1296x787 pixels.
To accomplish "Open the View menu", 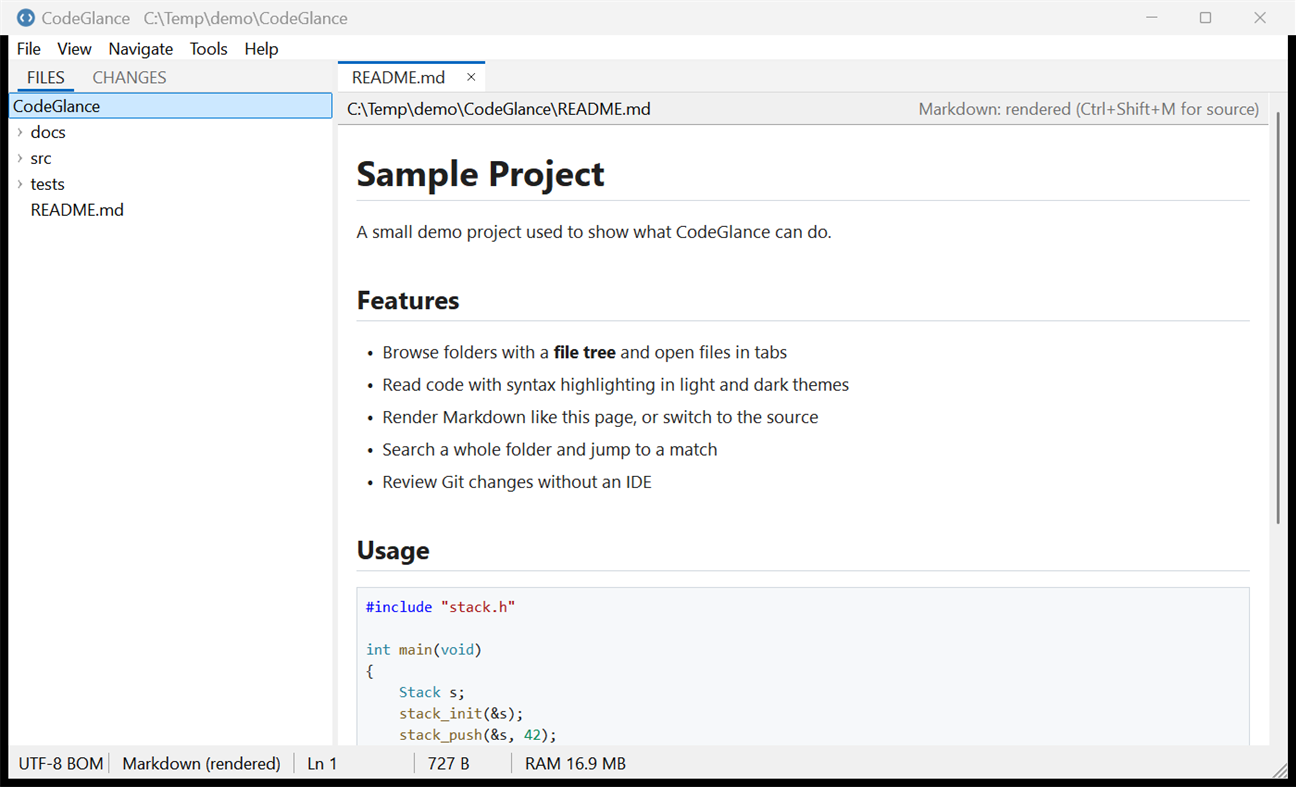I will tap(74, 49).
